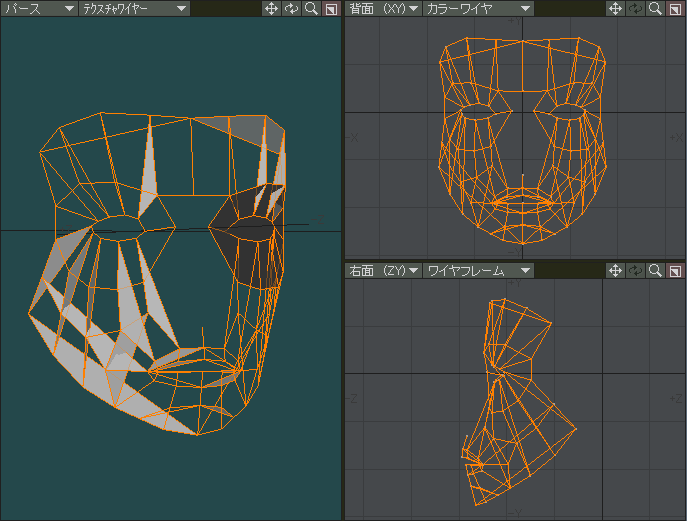This screenshot has width=687, height=521.
Task: Maximize the 背面 (XY) viewport
Action: (x=676, y=8)
